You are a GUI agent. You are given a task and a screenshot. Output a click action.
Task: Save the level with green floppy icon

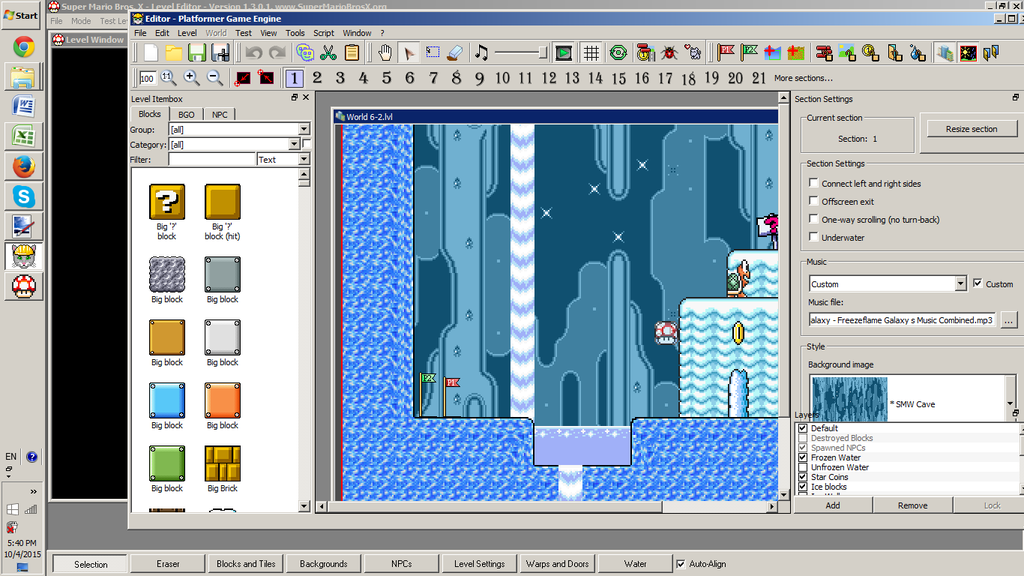tap(197, 52)
